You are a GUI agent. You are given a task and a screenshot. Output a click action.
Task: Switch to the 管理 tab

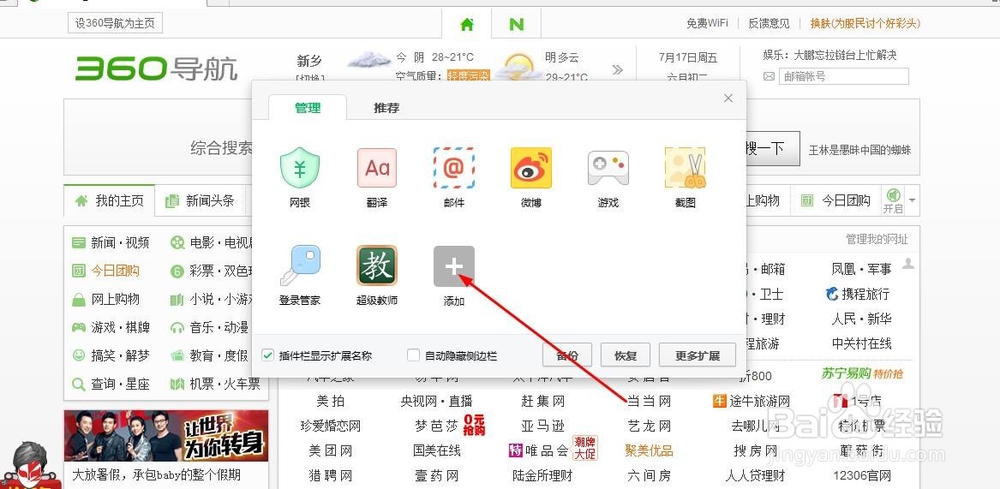tap(307, 108)
